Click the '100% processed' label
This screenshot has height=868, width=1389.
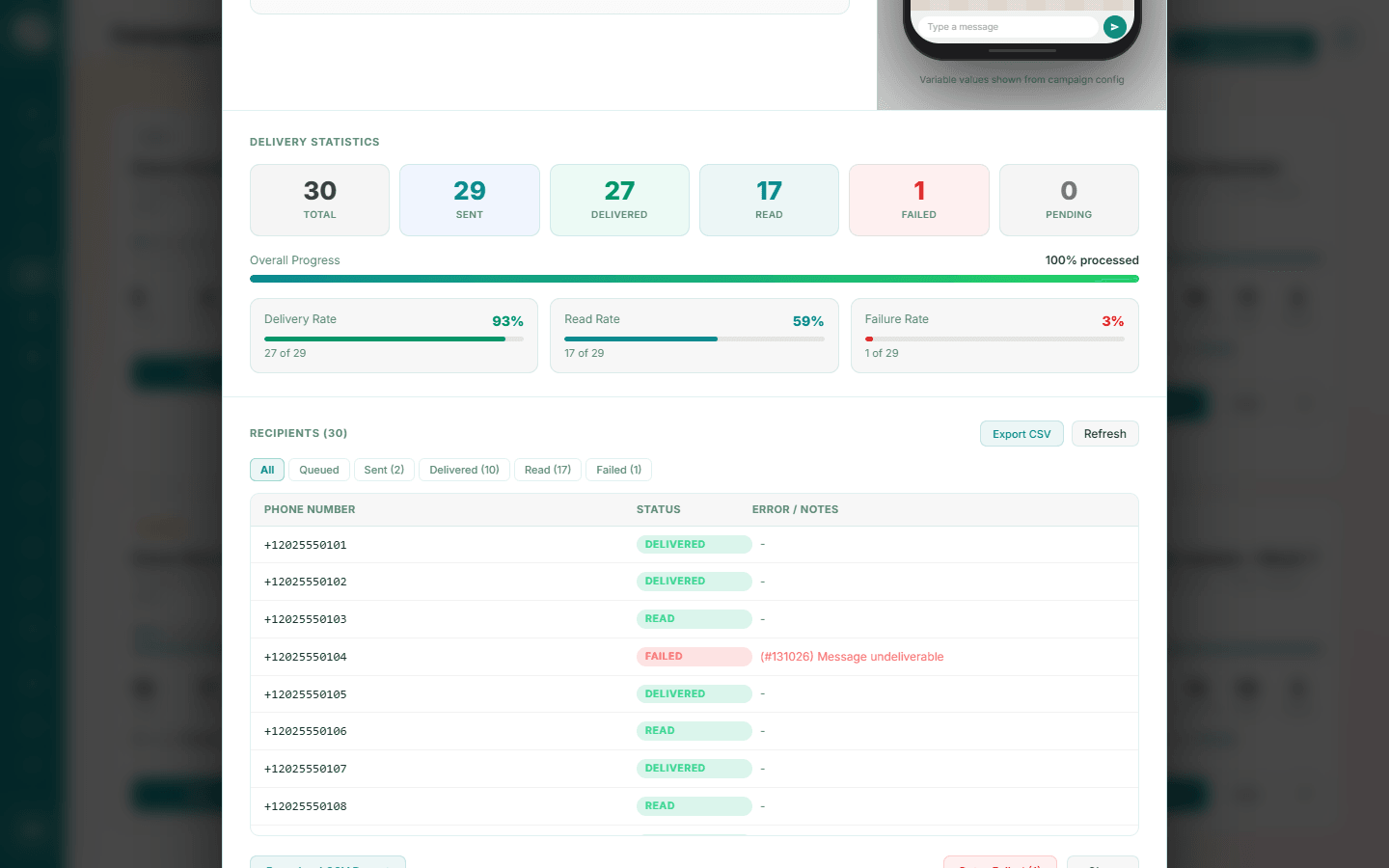1092,260
